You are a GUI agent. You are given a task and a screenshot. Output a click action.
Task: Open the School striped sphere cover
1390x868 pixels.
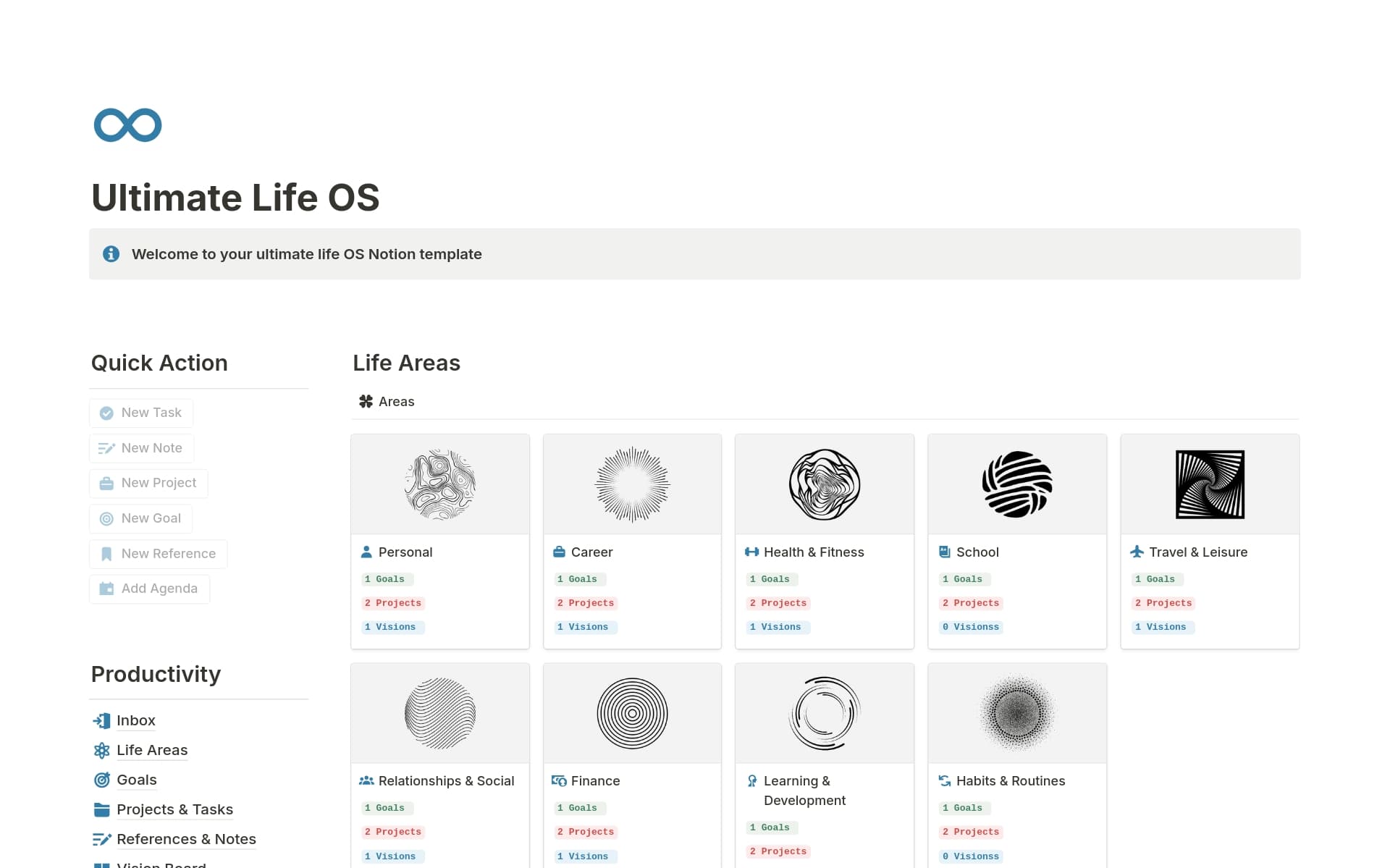pyautogui.click(x=1017, y=484)
